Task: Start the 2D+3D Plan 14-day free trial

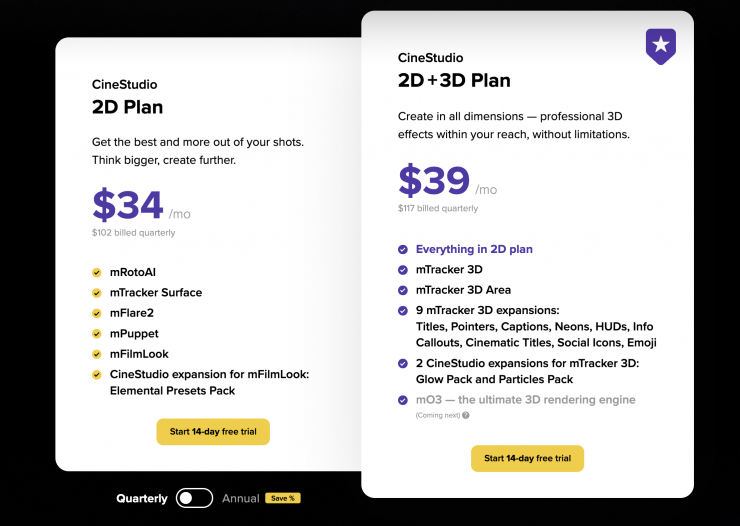Action: [527, 458]
